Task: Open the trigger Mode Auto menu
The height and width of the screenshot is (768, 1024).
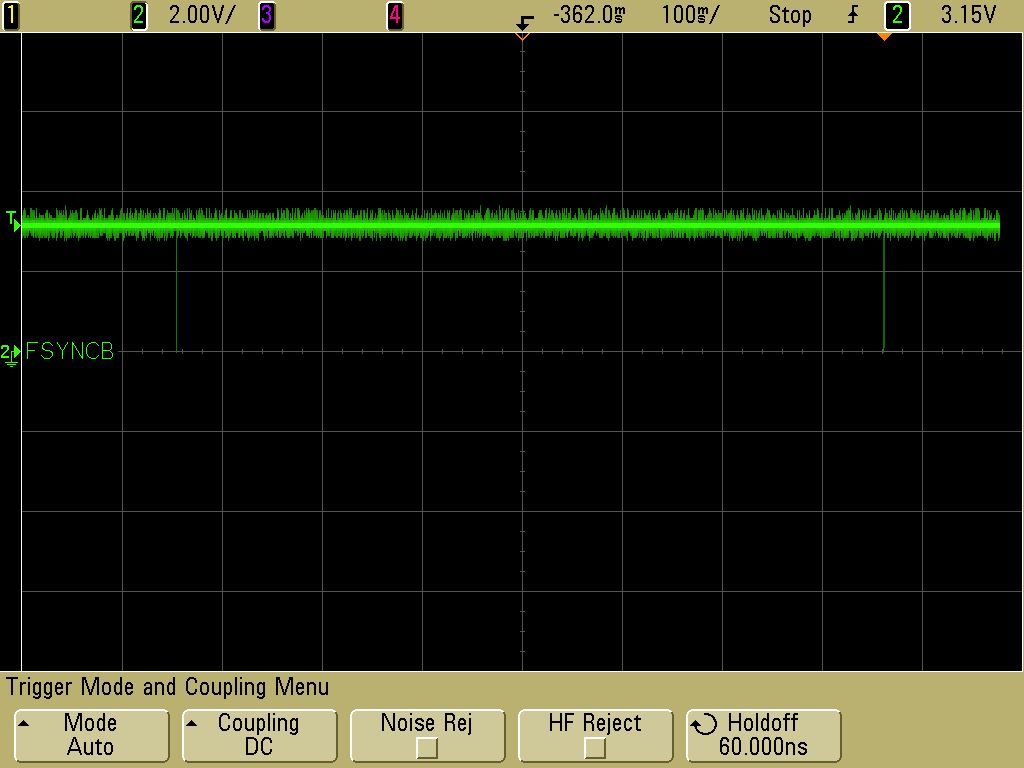Action: [x=91, y=735]
